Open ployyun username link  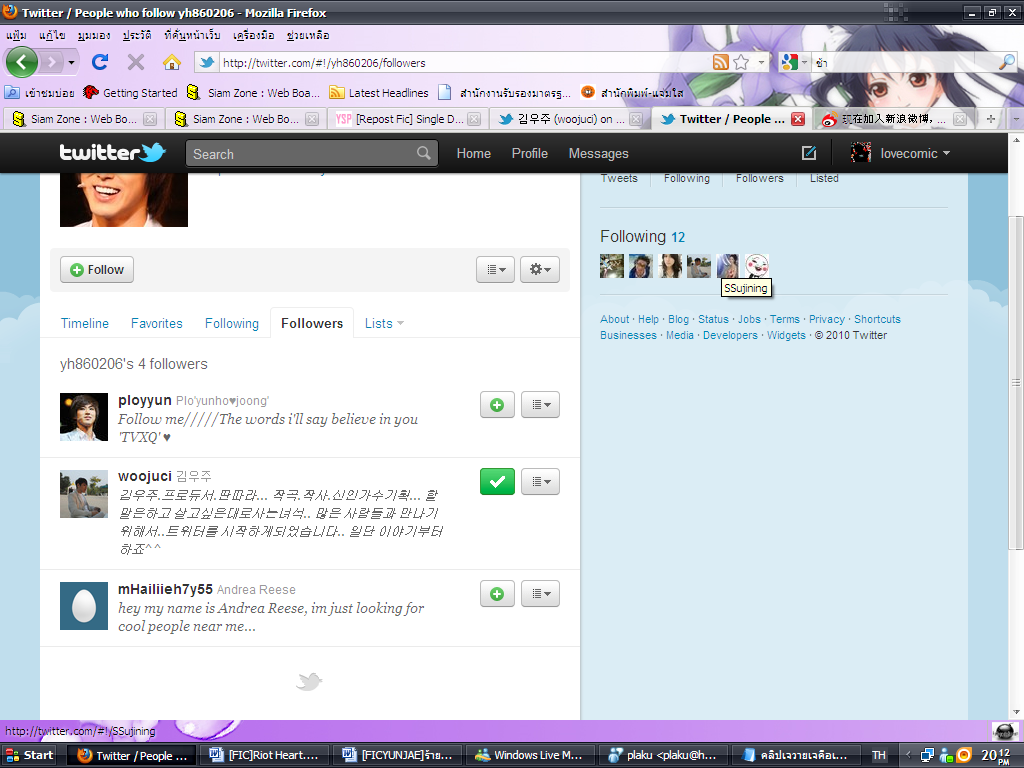144,400
